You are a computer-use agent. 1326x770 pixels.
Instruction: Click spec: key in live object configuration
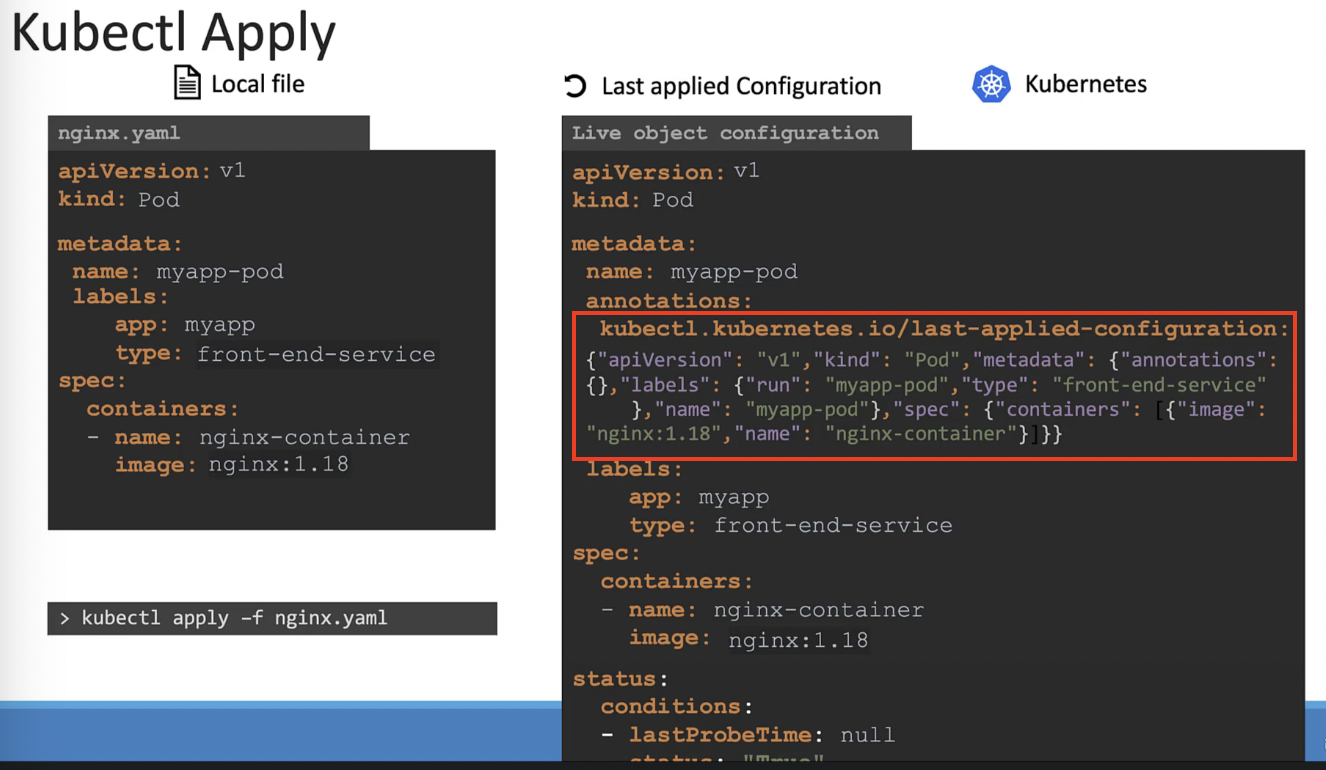[607, 554]
